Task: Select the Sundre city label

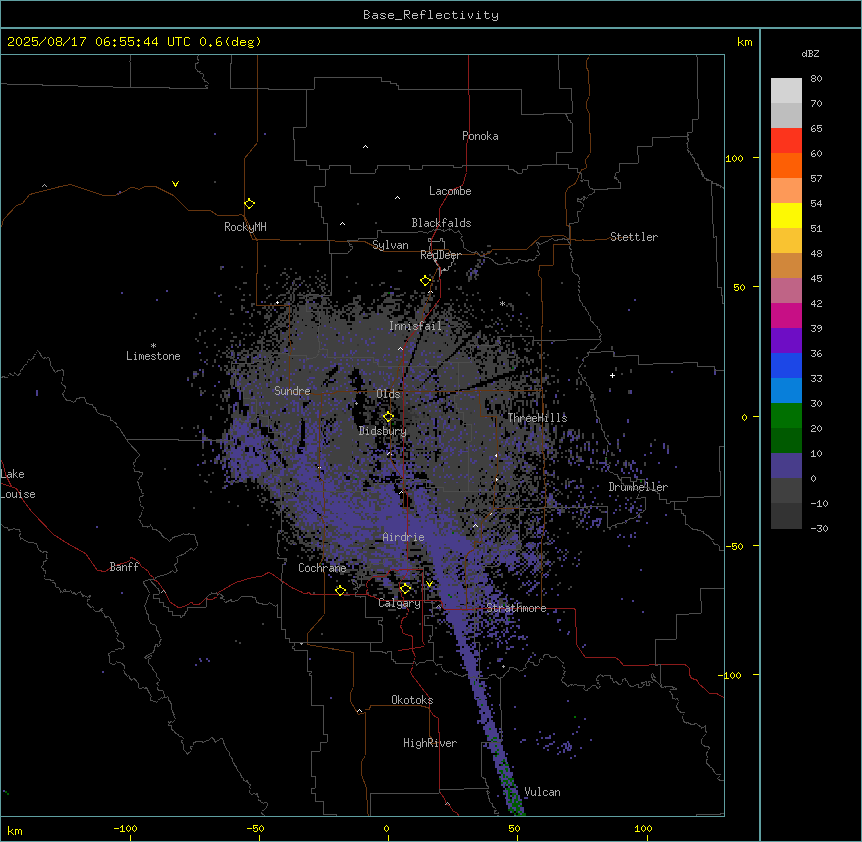Action: [x=292, y=391]
